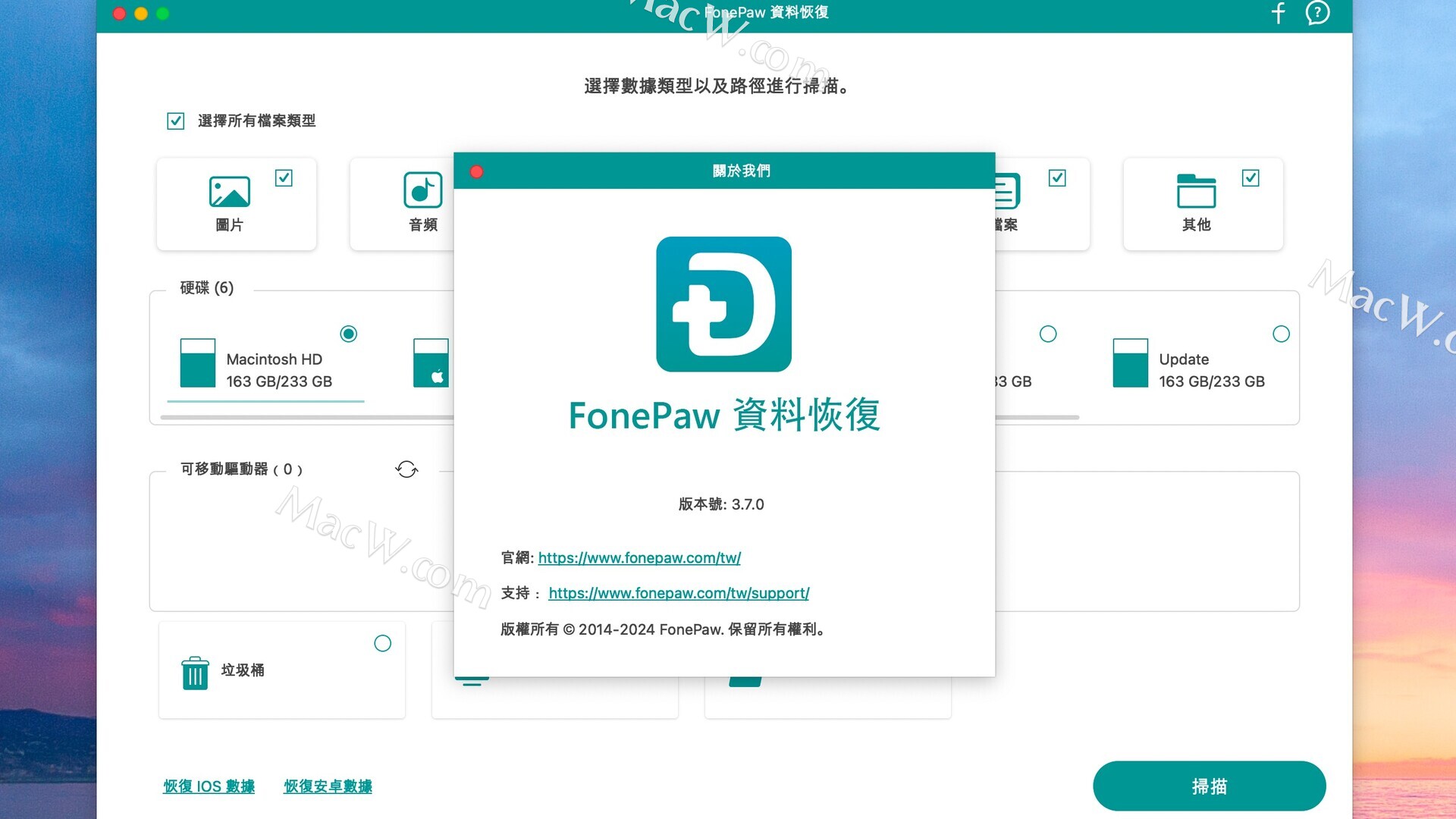
Task: Click the 恢復 IOS 數據 link
Action: [209, 786]
